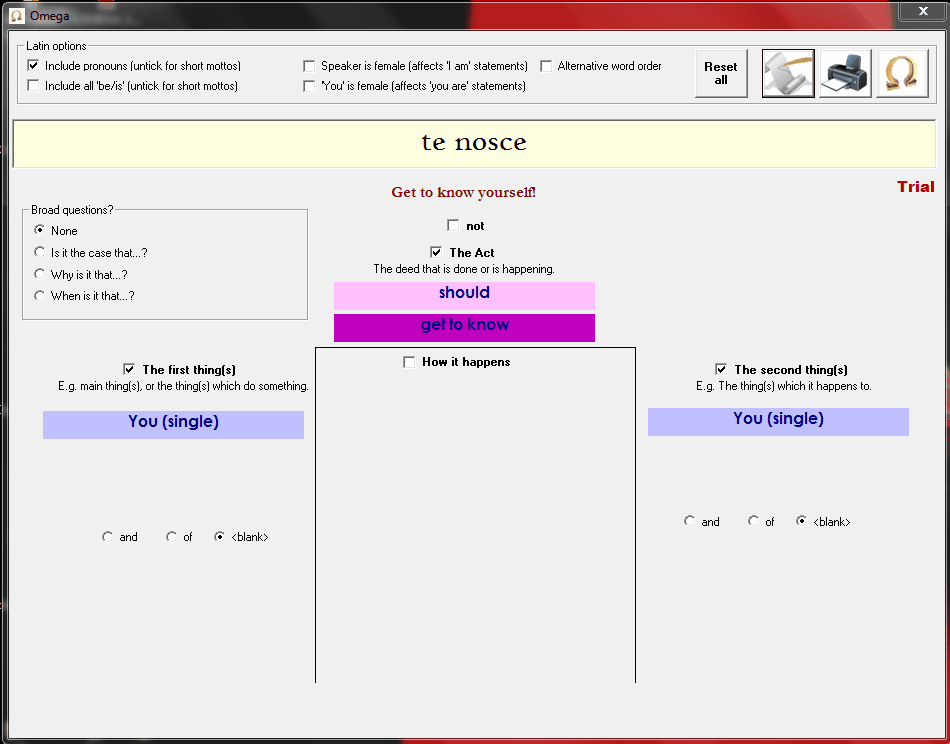Click 'You (single)' box under first thing
Viewport: 950px width, 744px height.
point(173,425)
